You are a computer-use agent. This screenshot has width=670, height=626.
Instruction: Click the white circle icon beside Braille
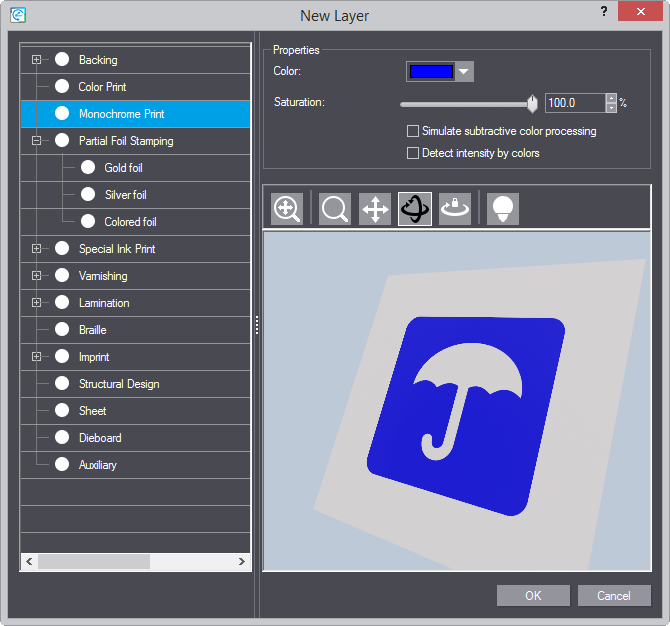click(62, 329)
